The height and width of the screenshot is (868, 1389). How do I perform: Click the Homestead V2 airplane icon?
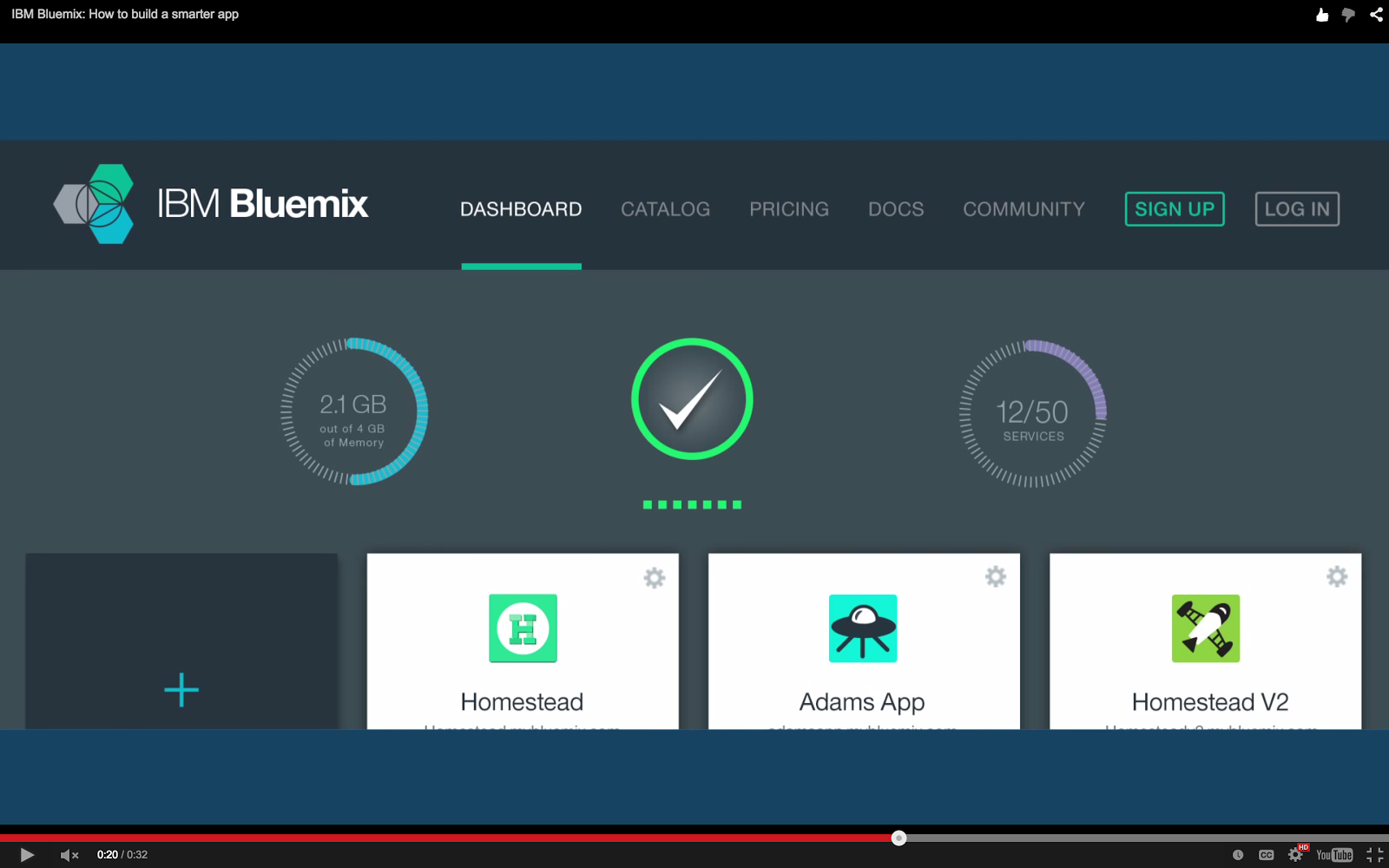point(1206,628)
